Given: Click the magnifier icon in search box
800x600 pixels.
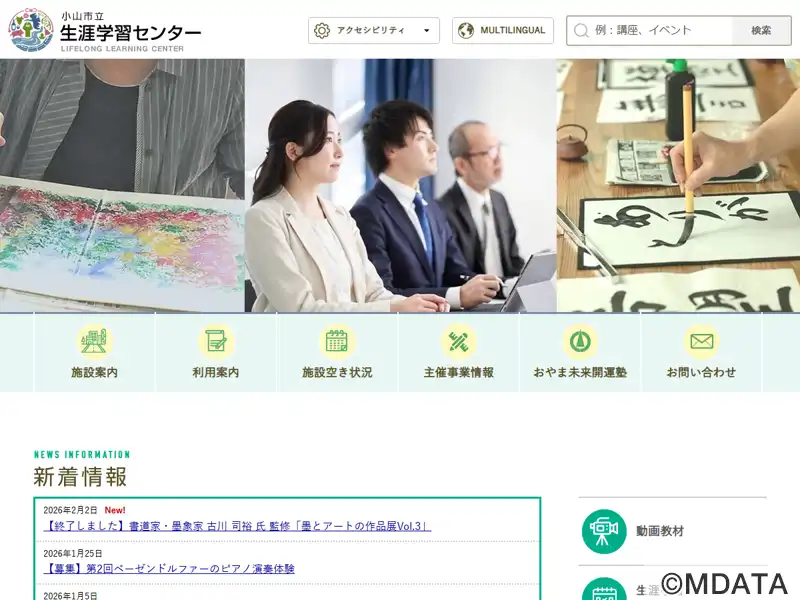Looking at the screenshot, I should (x=581, y=31).
